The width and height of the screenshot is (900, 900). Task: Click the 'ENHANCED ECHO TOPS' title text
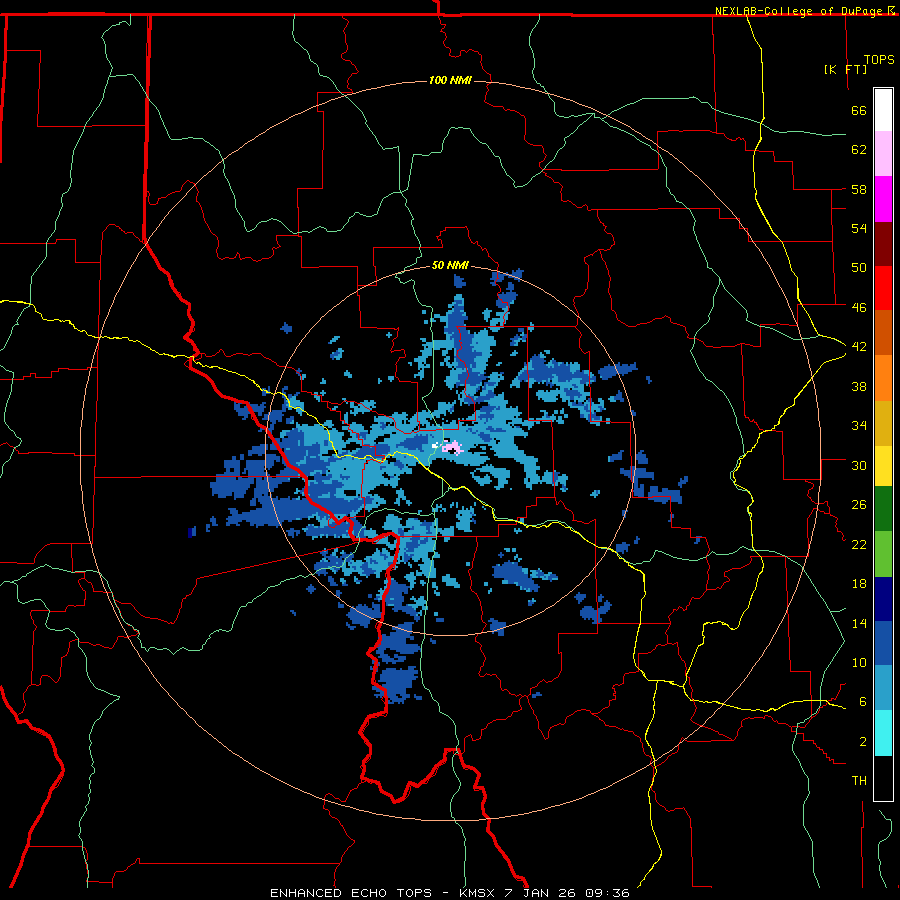tap(351, 893)
